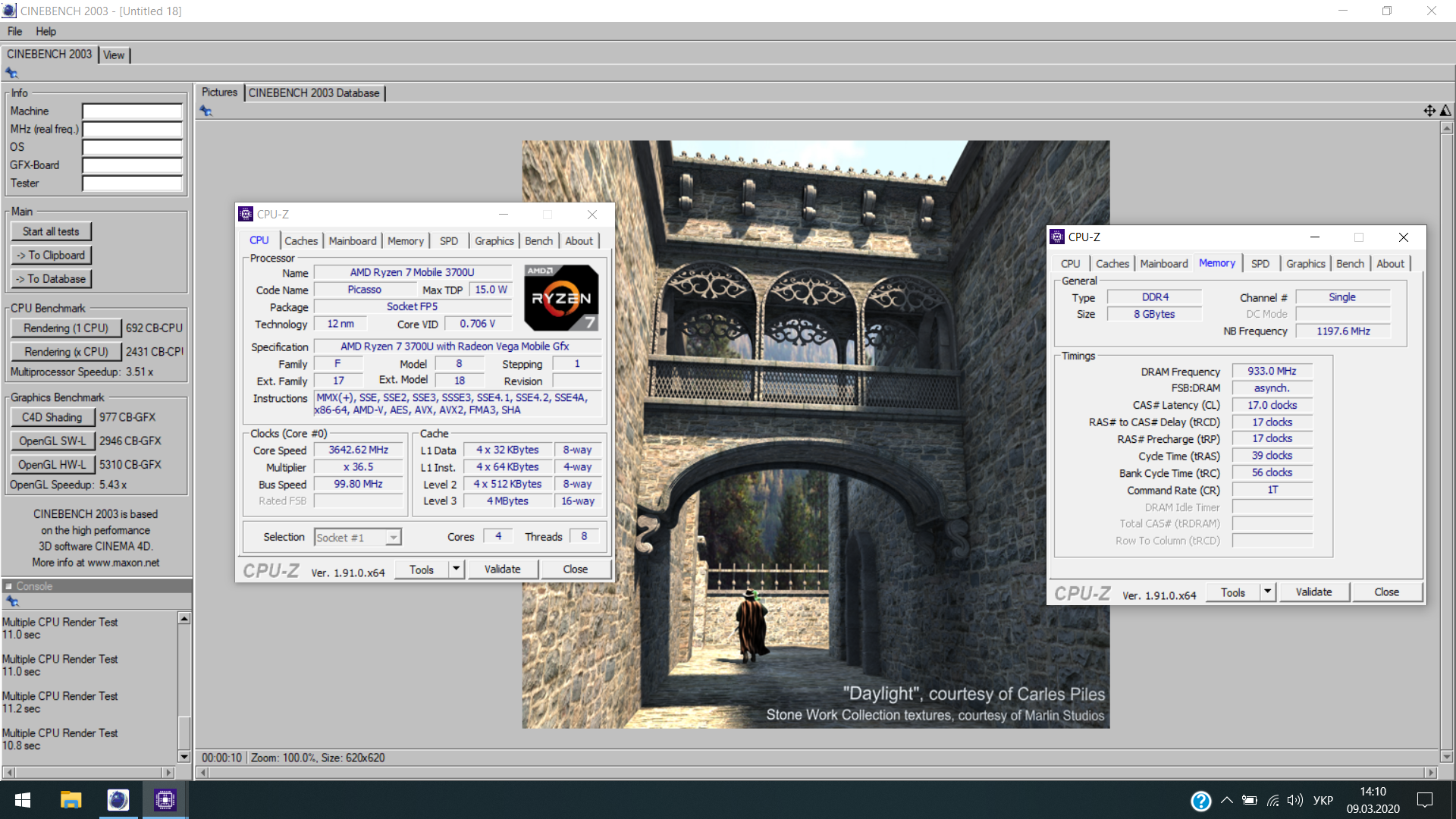Open Windows Start menu

pos(23,800)
